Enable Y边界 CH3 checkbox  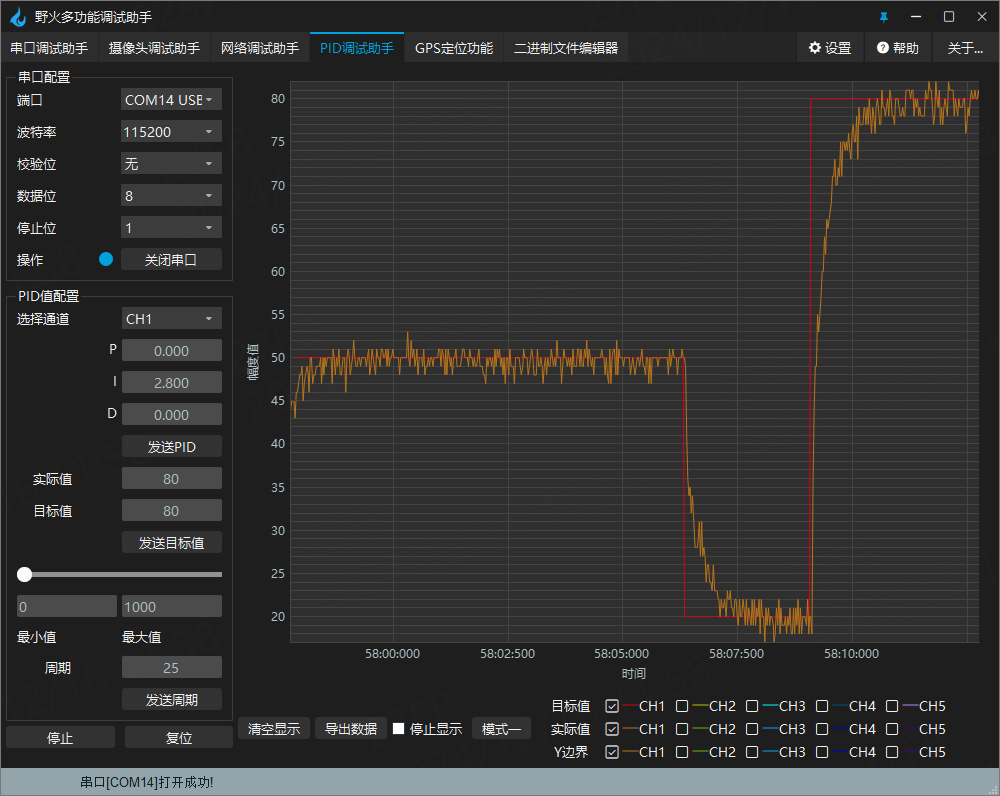tap(752, 752)
